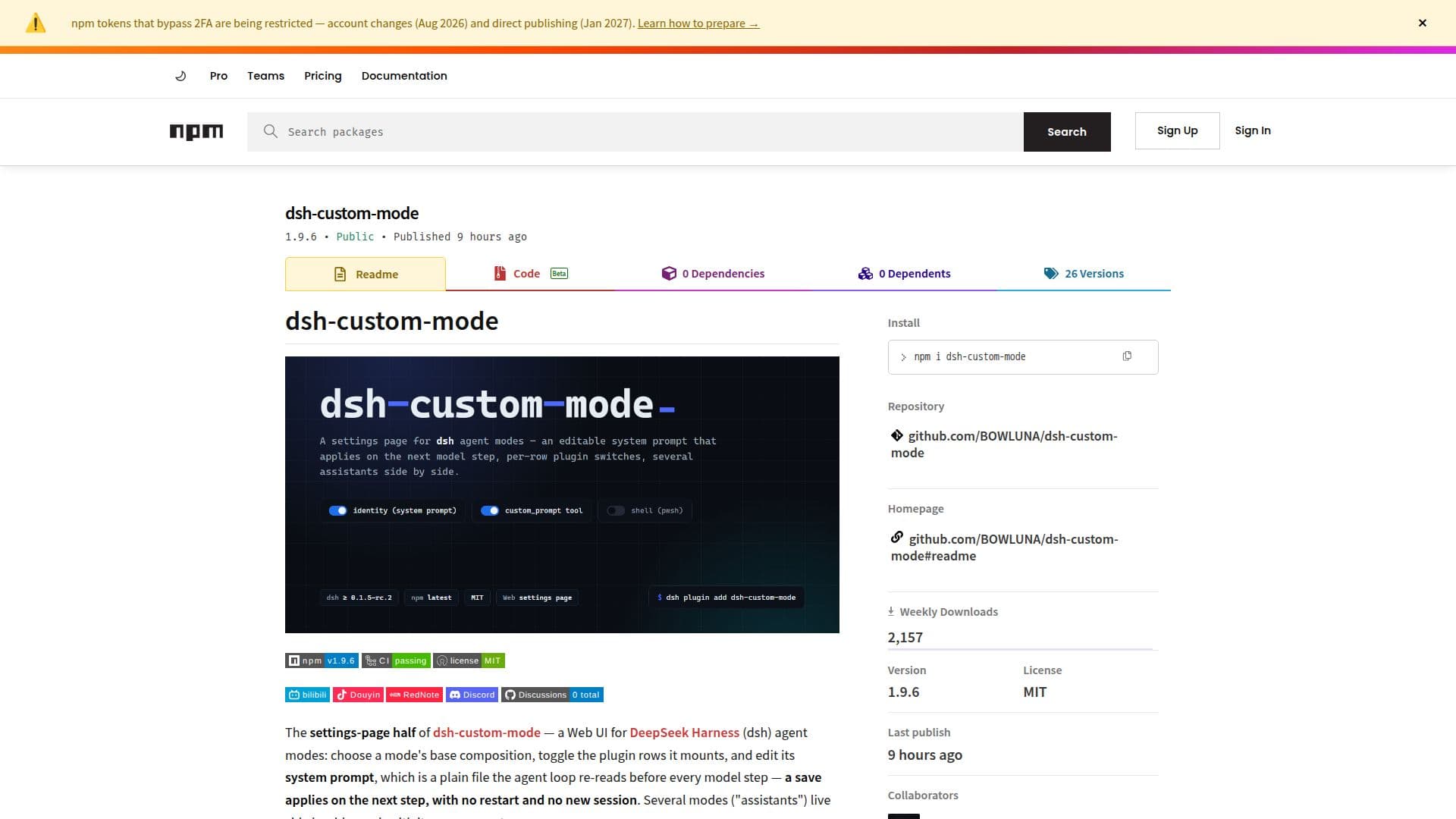Screen dimensions: 1456x819
Task: Open Pricing in top navigation
Action: point(323,76)
